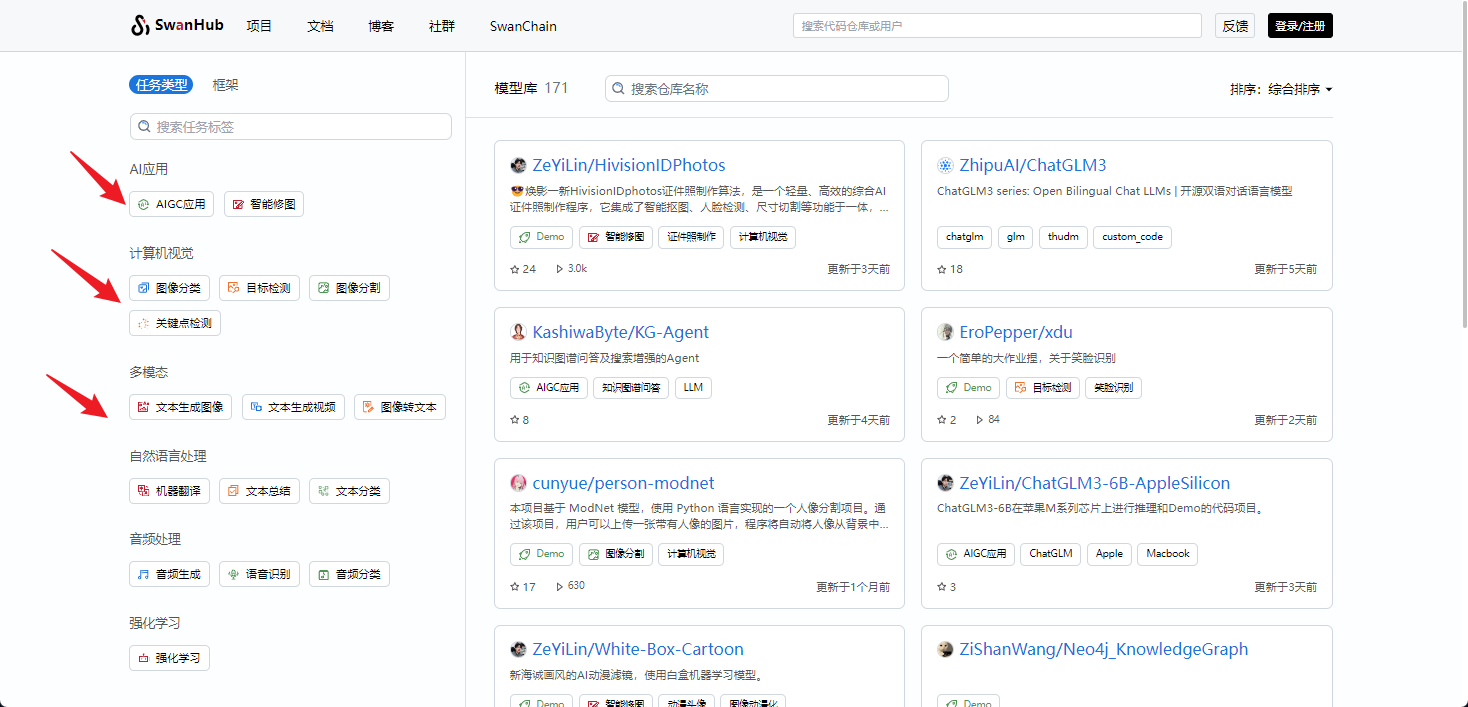Focus the 搜索仓库名称 input field
Screen dimensions: 1468x707
pos(777,89)
